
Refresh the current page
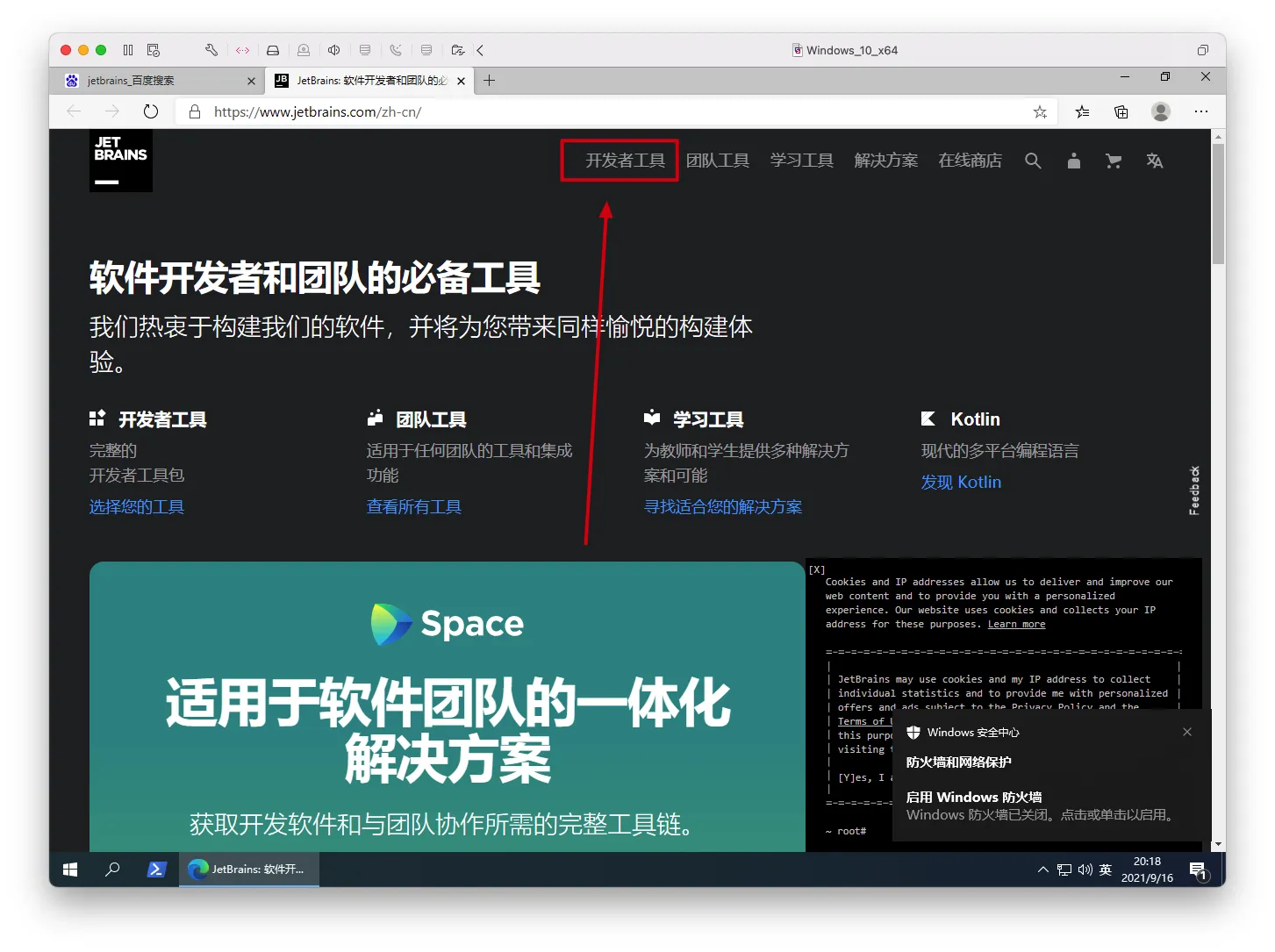point(151,111)
